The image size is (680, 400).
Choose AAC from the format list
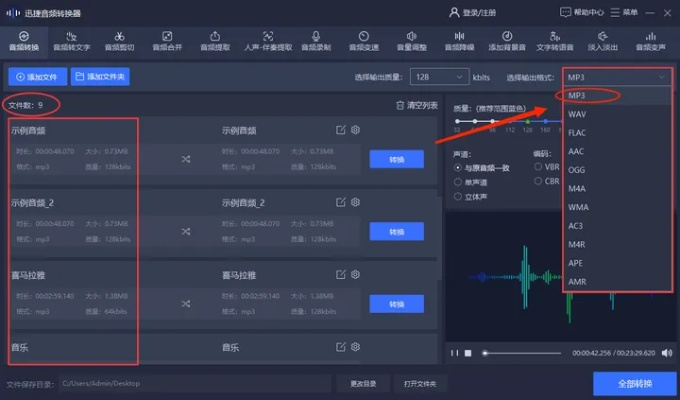point(617,151)
